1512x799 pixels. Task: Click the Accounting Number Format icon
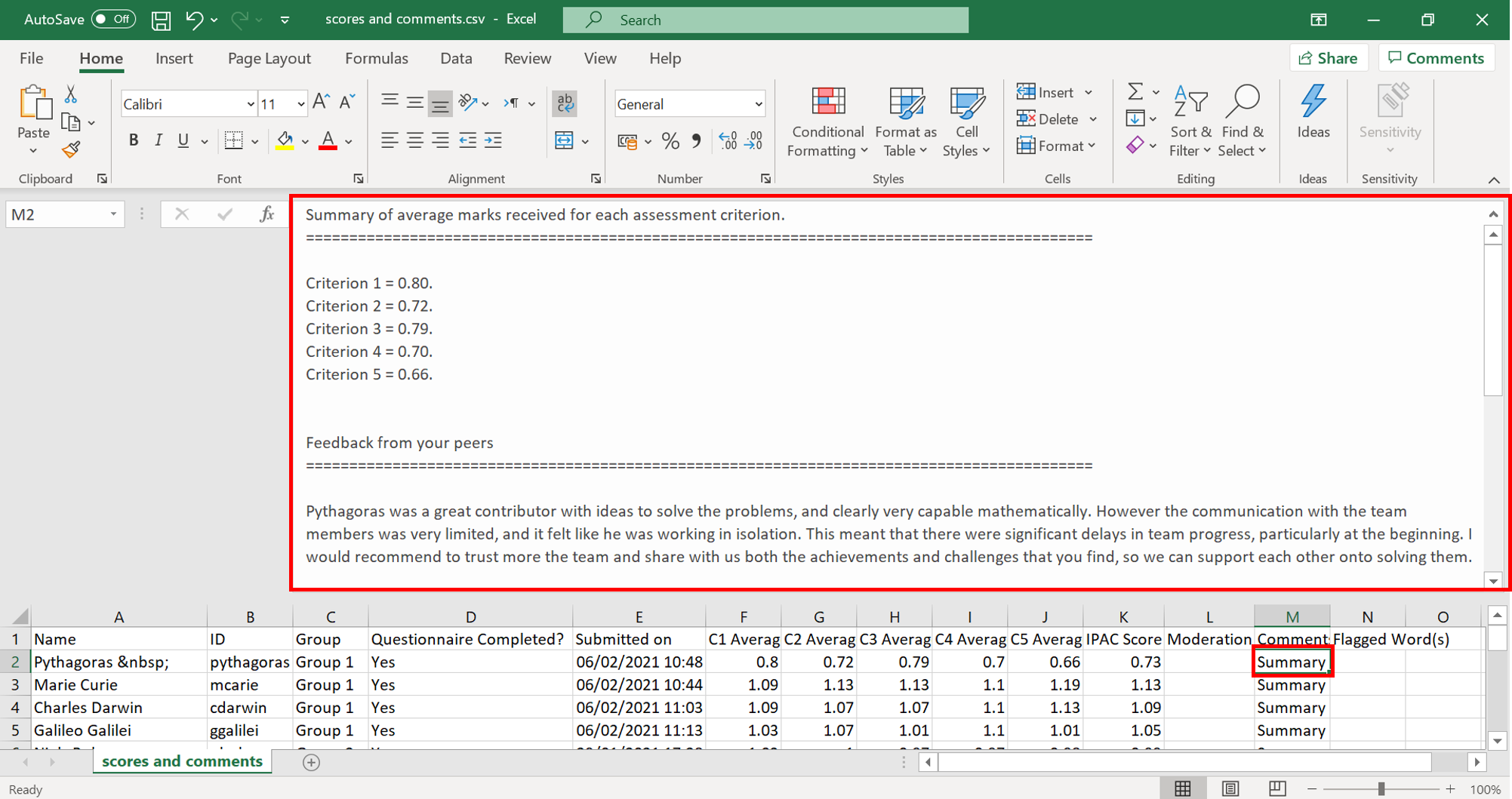627,141
